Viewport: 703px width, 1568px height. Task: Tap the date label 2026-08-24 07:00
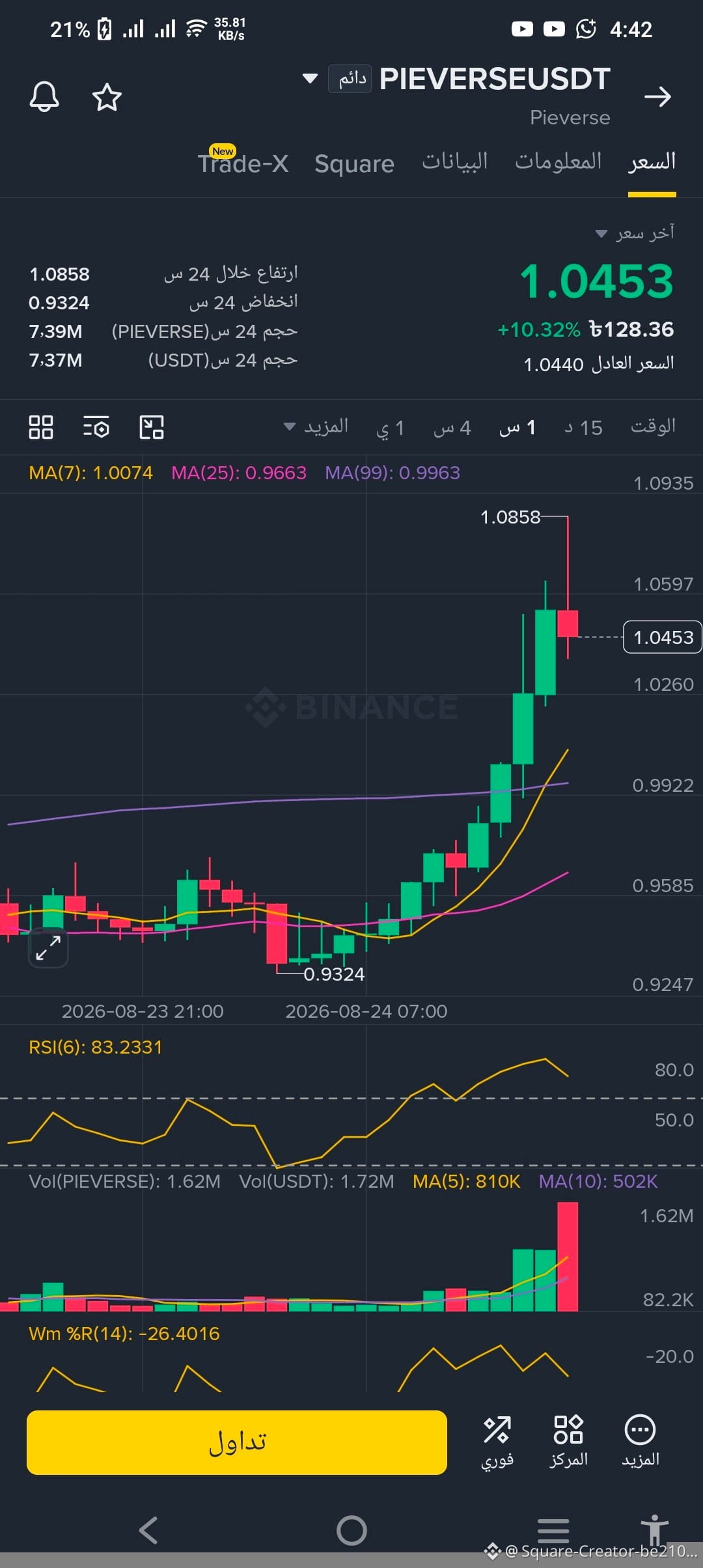coord(366,1011)
